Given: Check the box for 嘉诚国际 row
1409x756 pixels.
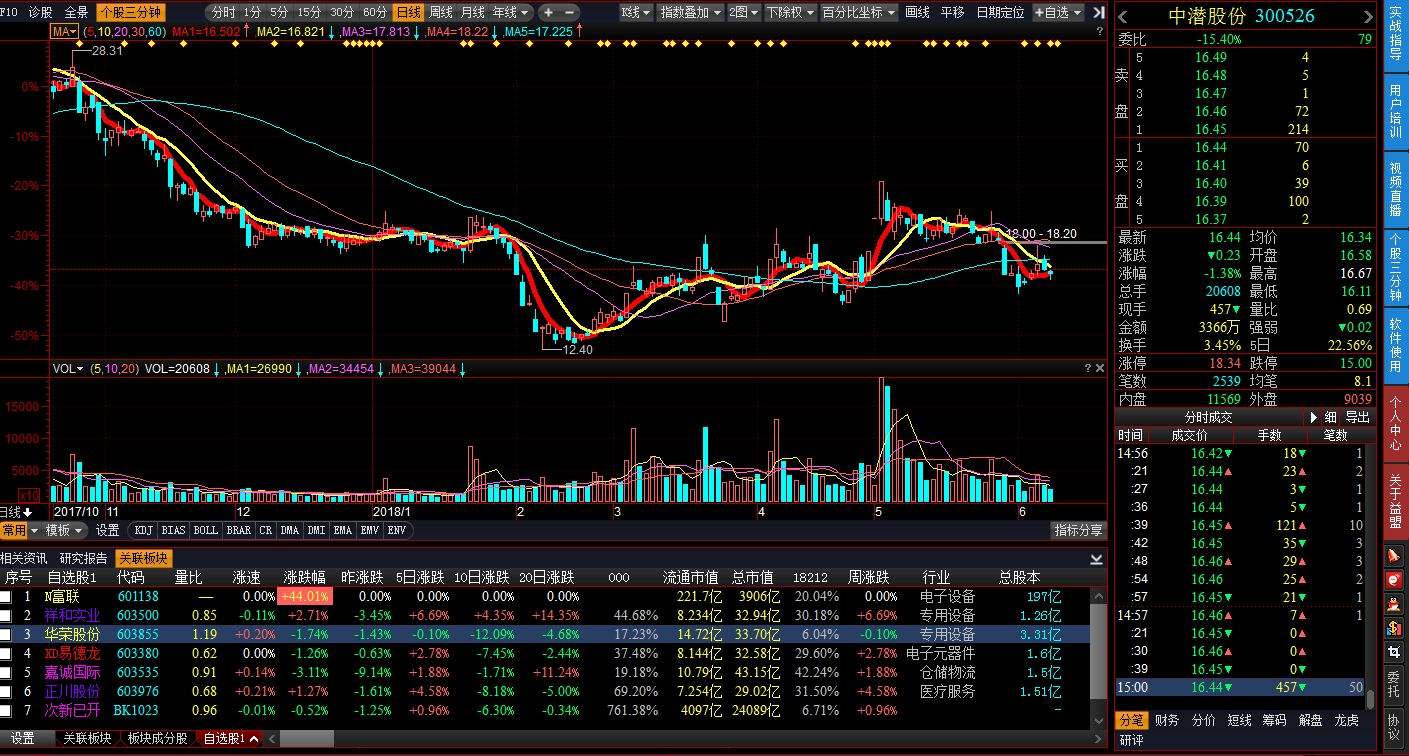Looking at the screenshot, I should 7,673.
